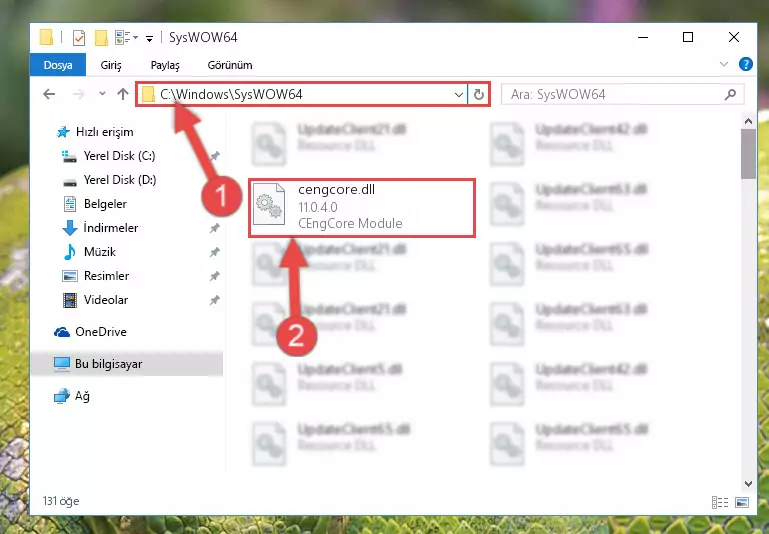Select the cengcore.dll file
This screenshot has height=534, width=769.
(x=362, y=208)
